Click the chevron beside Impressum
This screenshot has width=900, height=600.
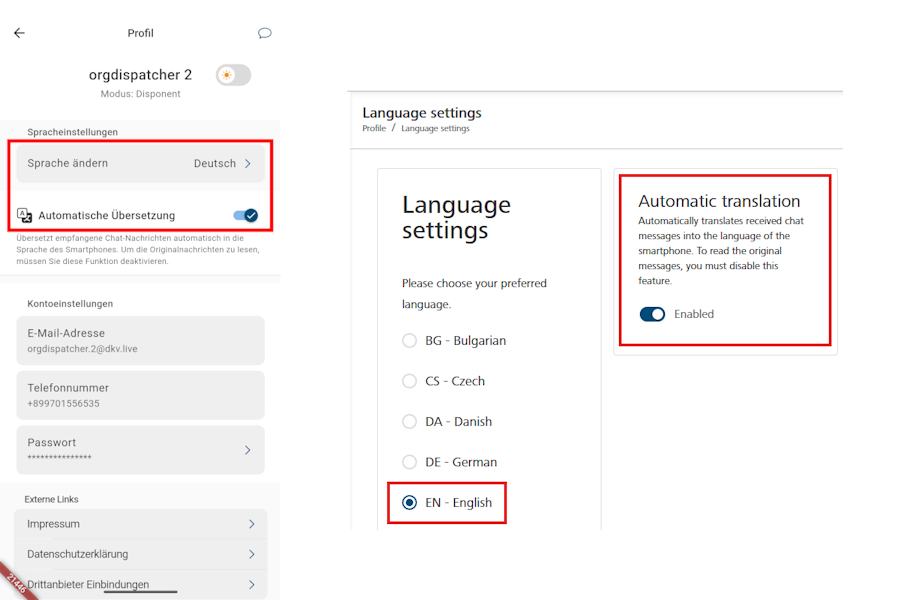(252, 524)
